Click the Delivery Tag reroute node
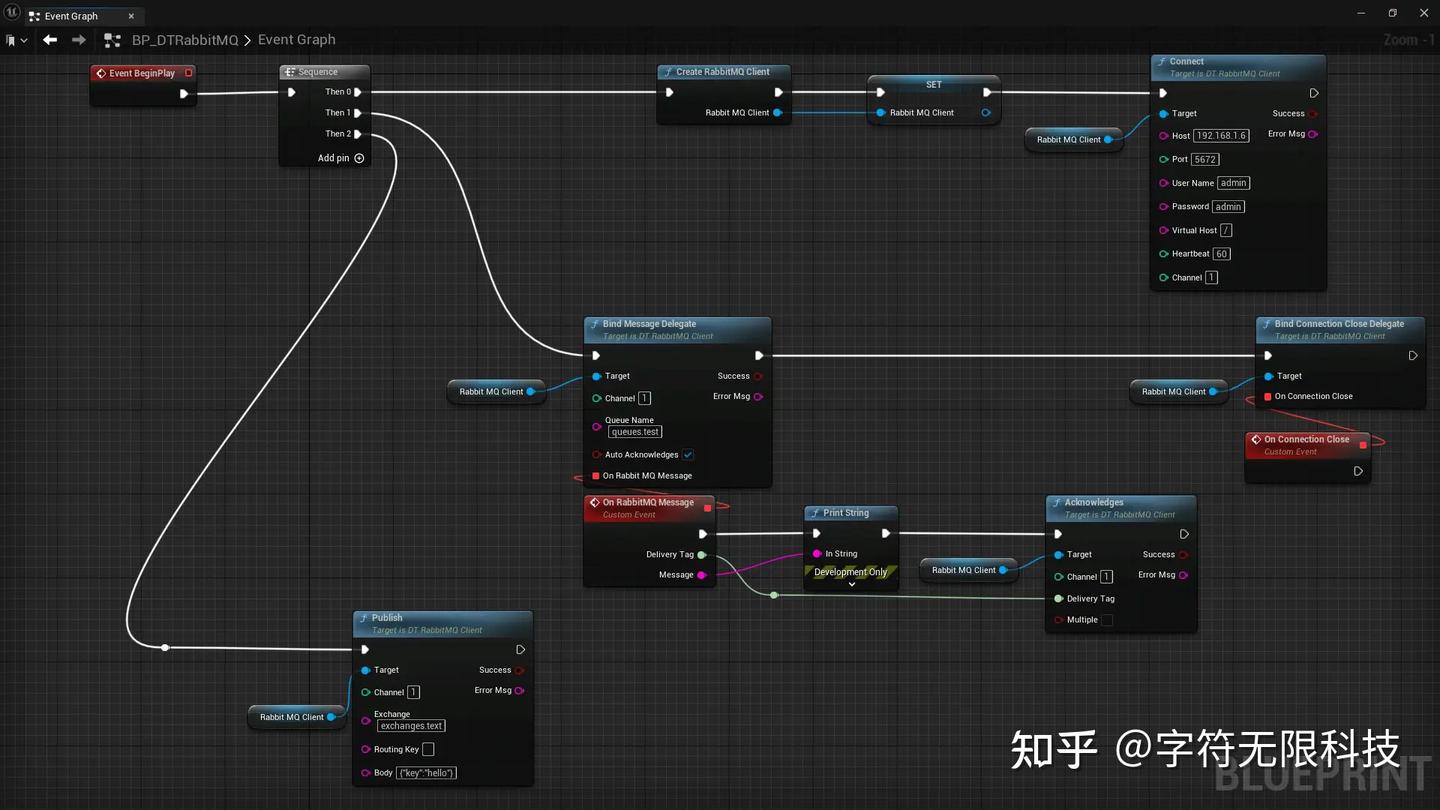 tap(774, 595)
